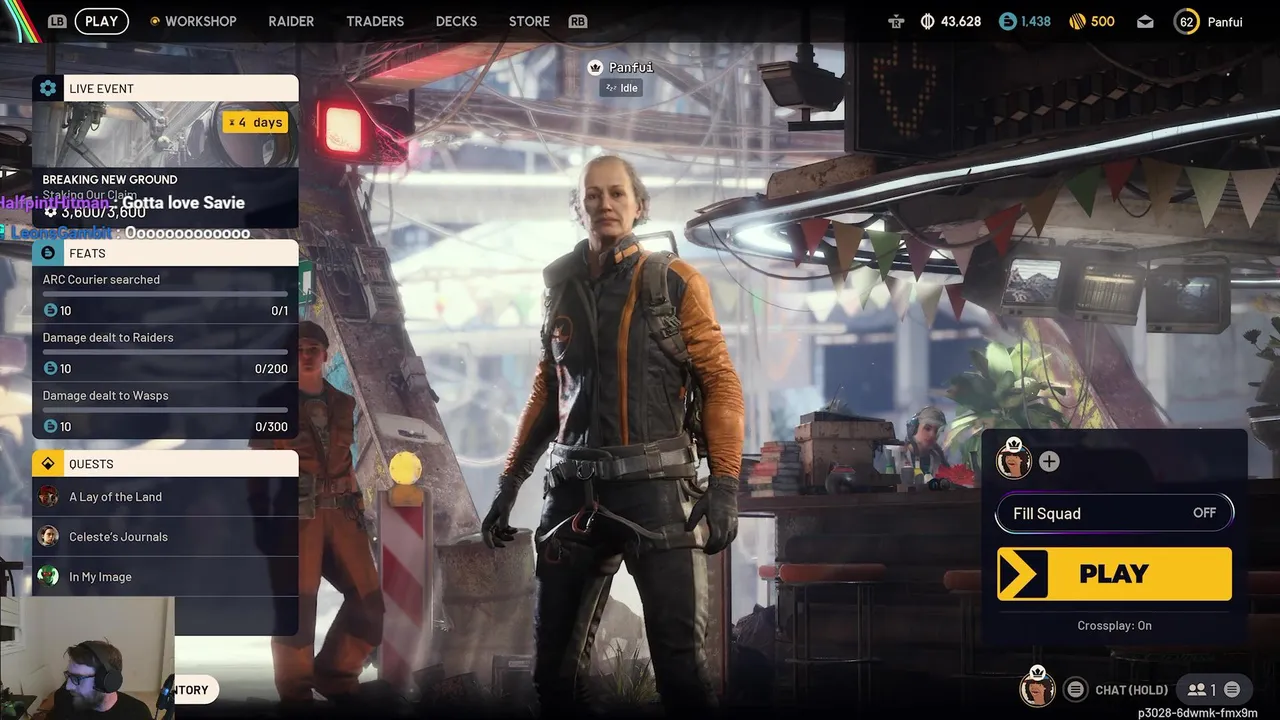Screen dimensions: 1280x720
Task: Click the RB bumper icon beside STORE
Action: click(x=577, y=21)
